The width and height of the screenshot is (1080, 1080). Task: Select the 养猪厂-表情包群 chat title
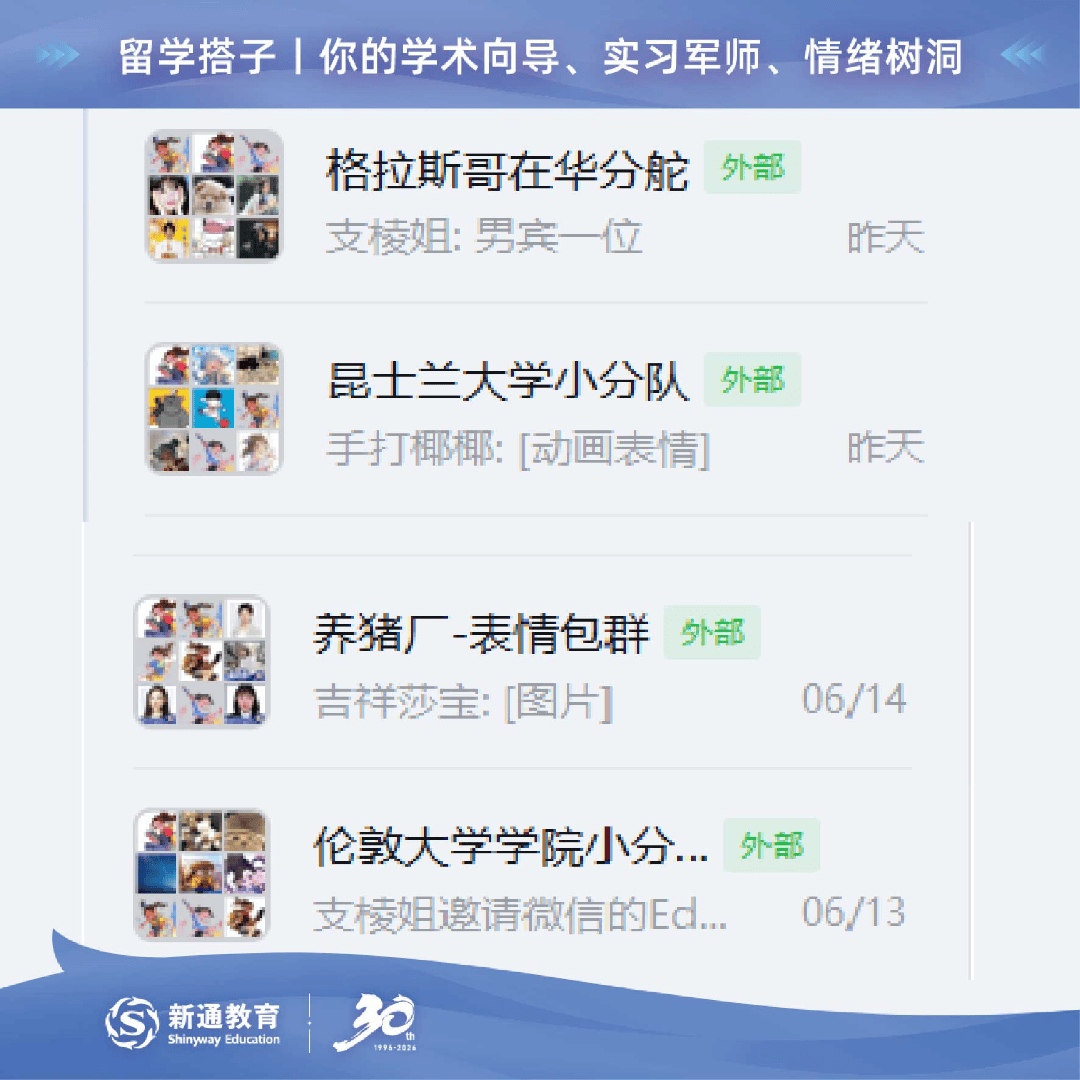pos(481,634)
